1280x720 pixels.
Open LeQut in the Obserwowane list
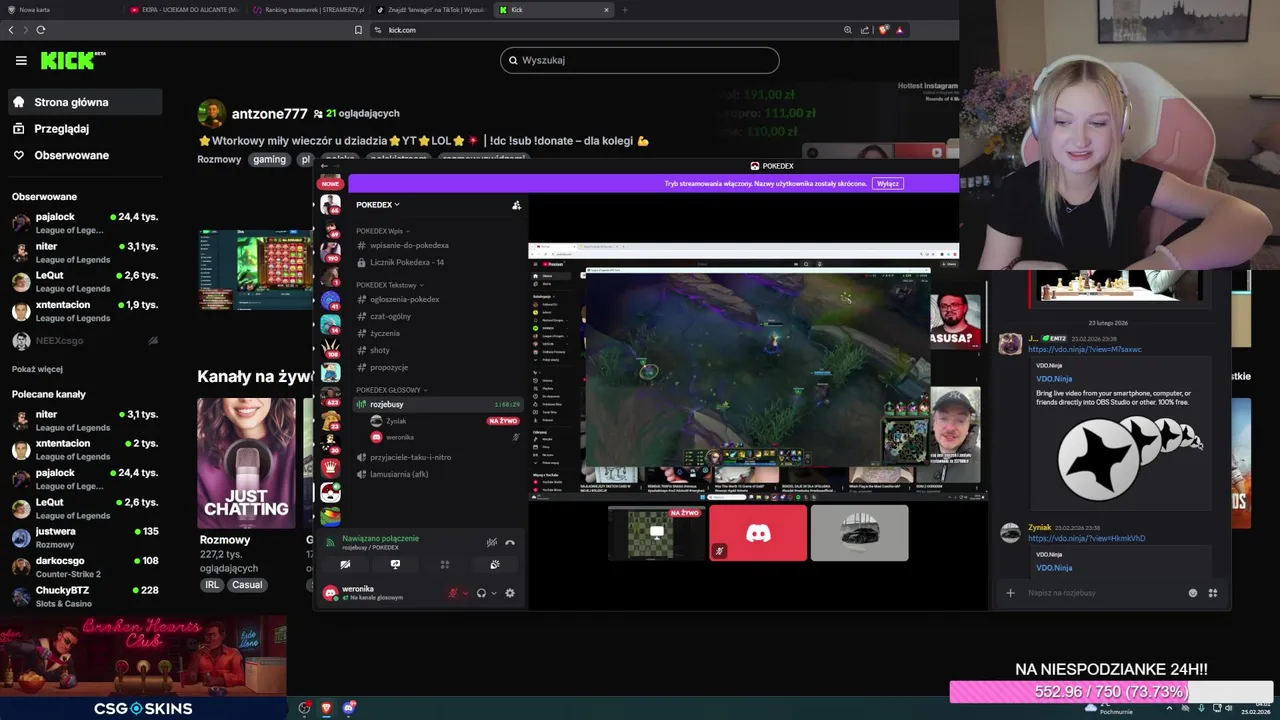tap(85, 282)
